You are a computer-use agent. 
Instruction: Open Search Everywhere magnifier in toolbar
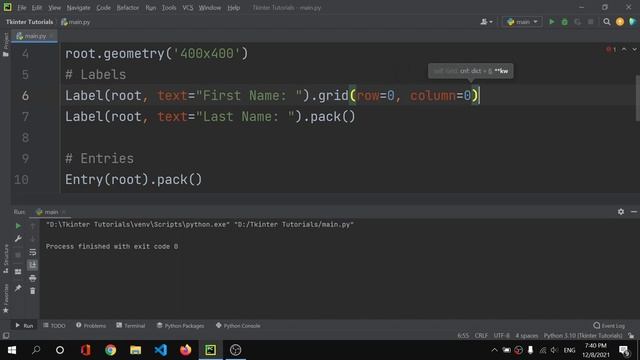pyautogui.click(x=607, y=22)
